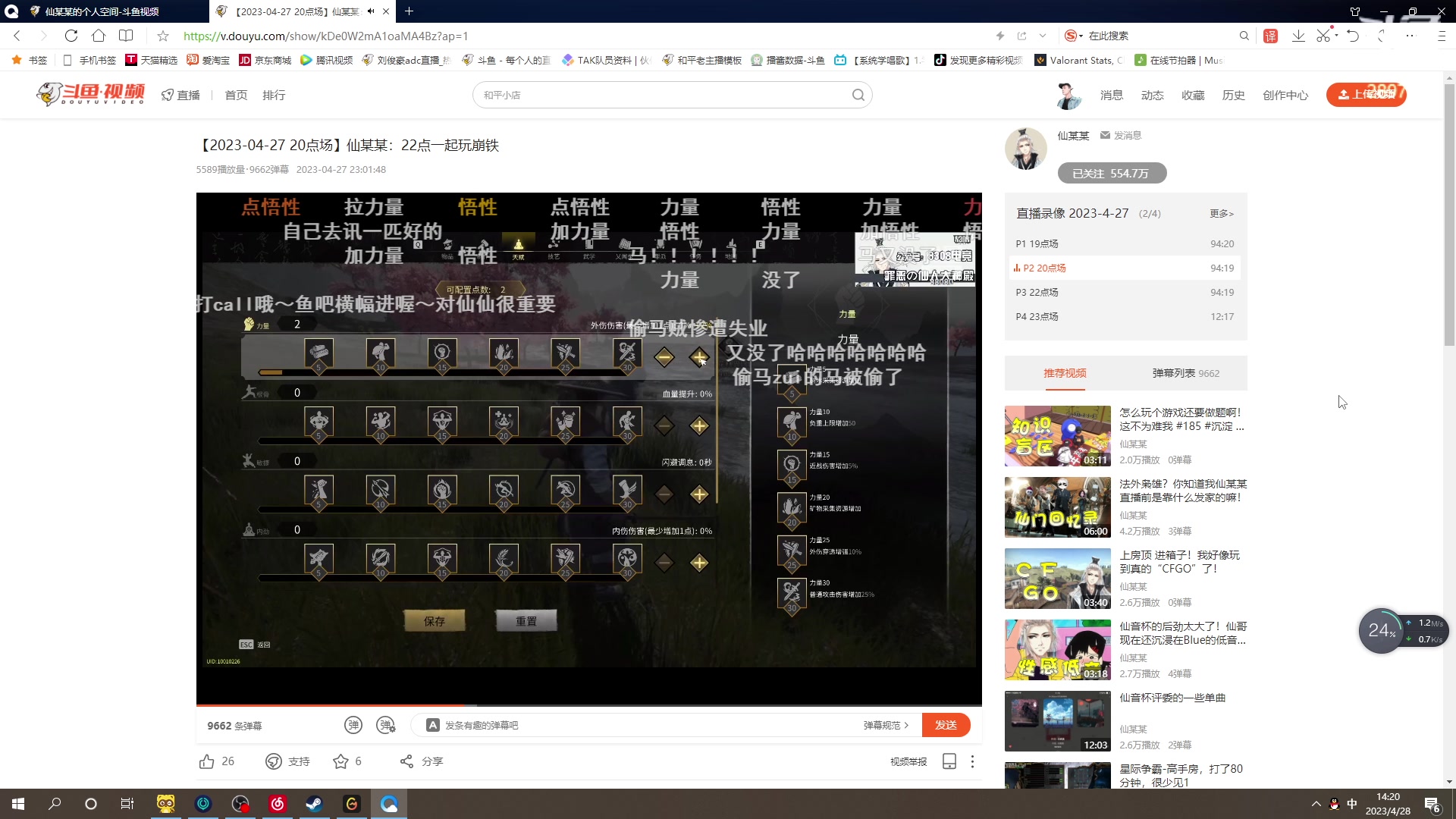Click the search magnifier in the search bar
Viewport: 1456px width, 819px height.
pos(858,95)
